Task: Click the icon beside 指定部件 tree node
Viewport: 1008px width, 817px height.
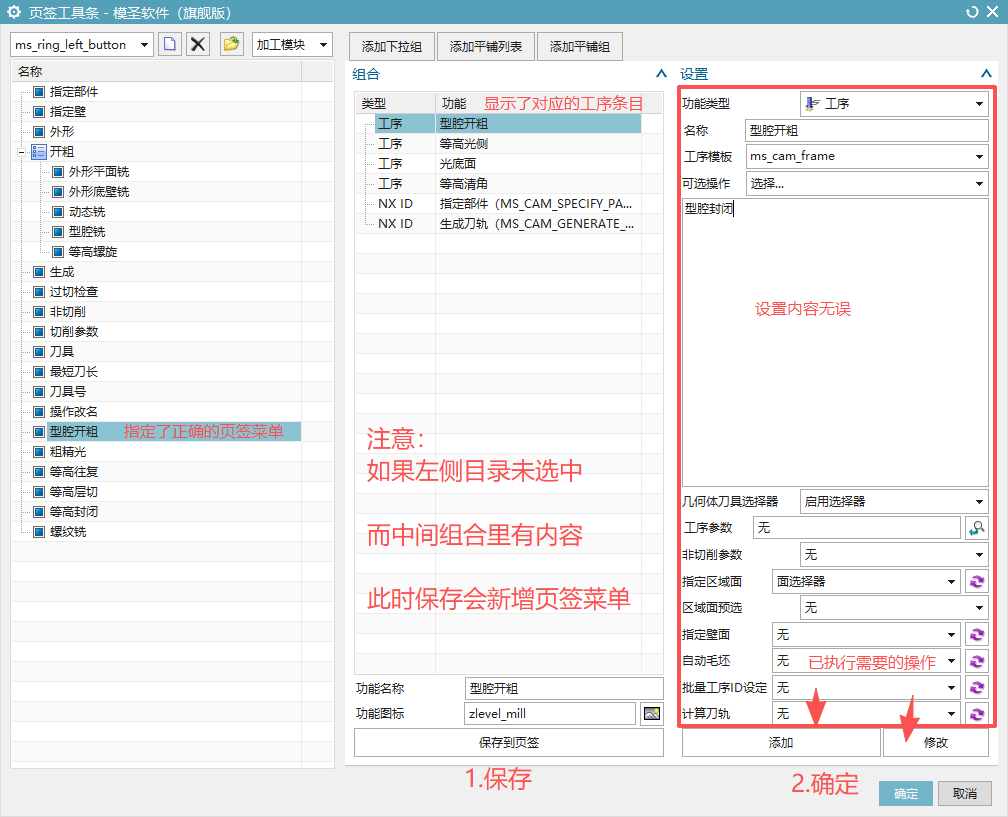Action: [39, 92]
